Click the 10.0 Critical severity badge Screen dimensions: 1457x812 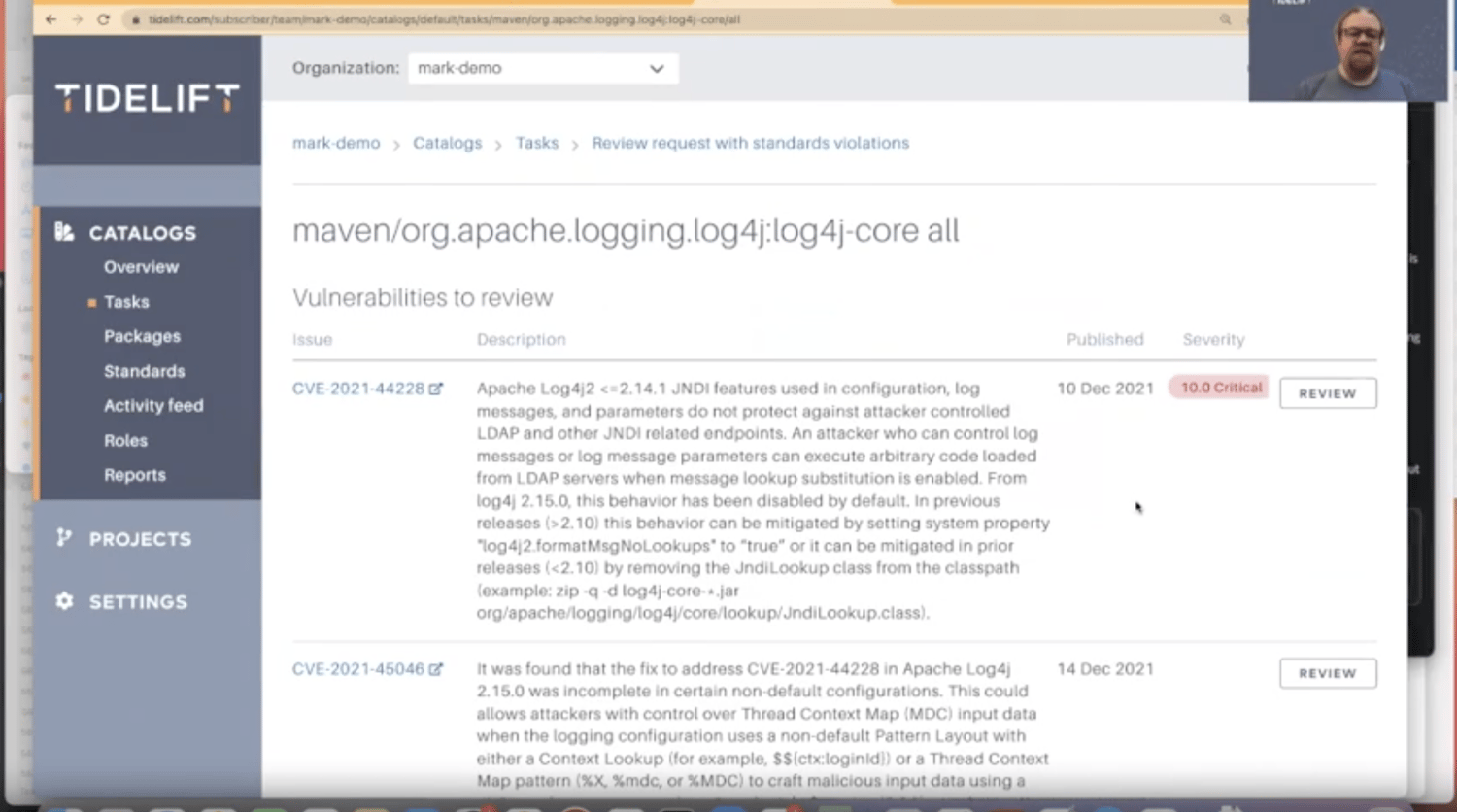pos(1220,388)
